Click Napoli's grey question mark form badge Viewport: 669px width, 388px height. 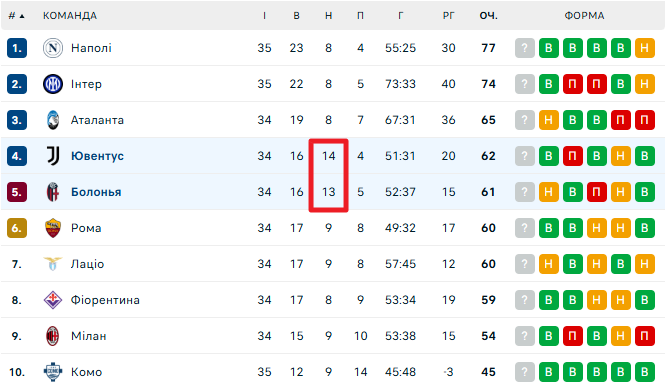[525, 48]
